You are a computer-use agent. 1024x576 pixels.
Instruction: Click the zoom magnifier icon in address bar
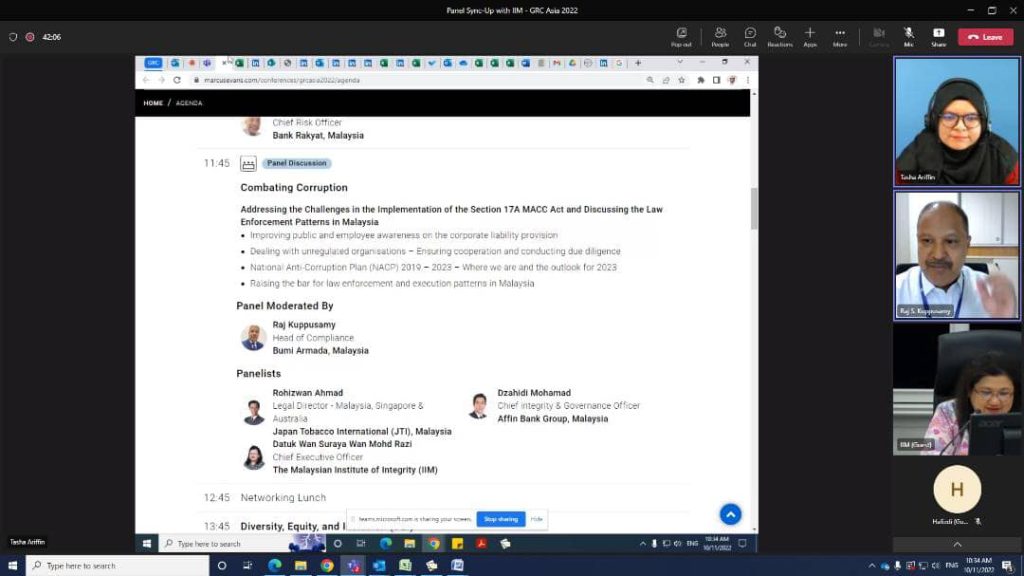point(650,80)
